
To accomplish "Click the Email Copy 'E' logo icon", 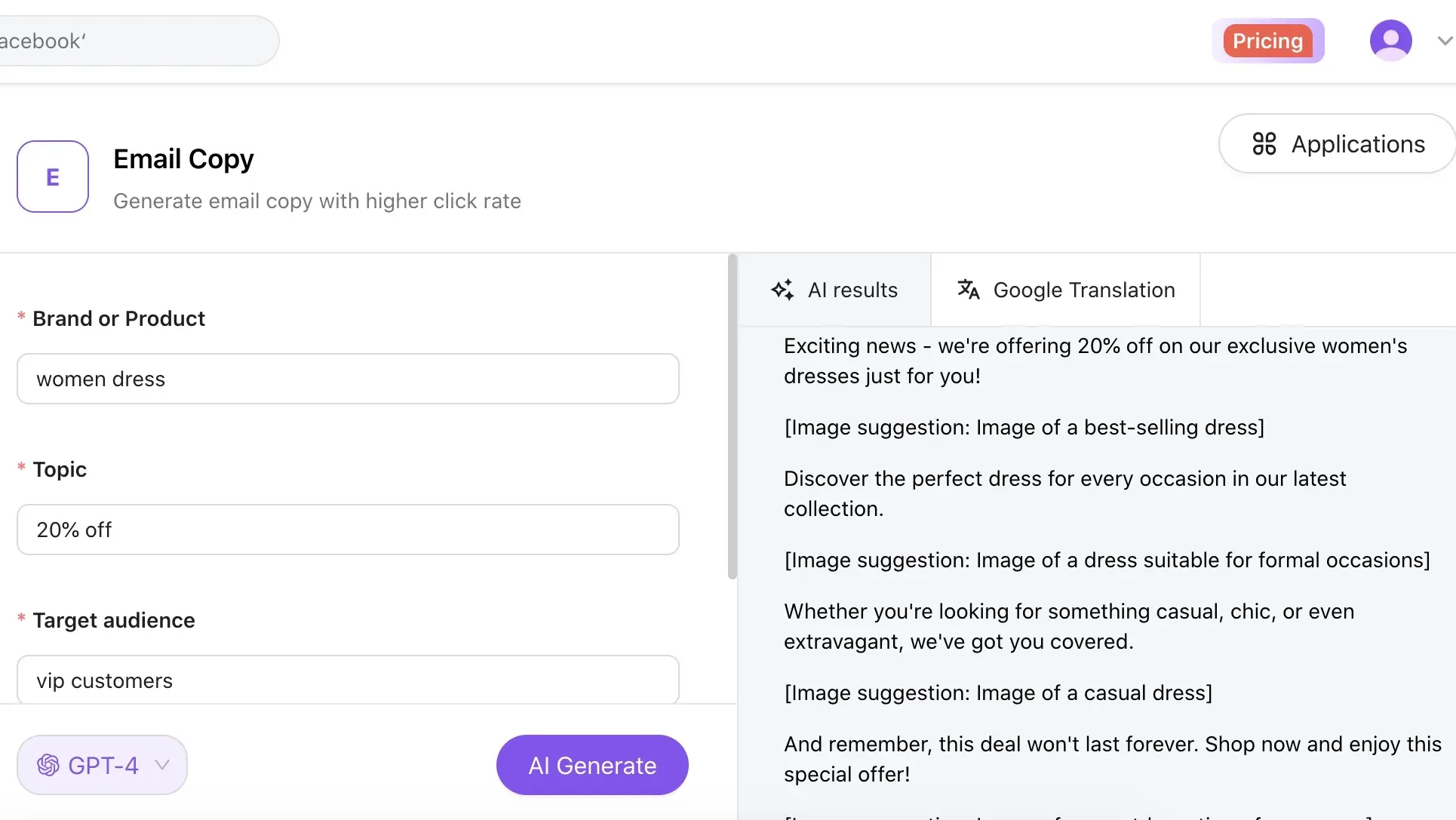I will coord(53,177).
